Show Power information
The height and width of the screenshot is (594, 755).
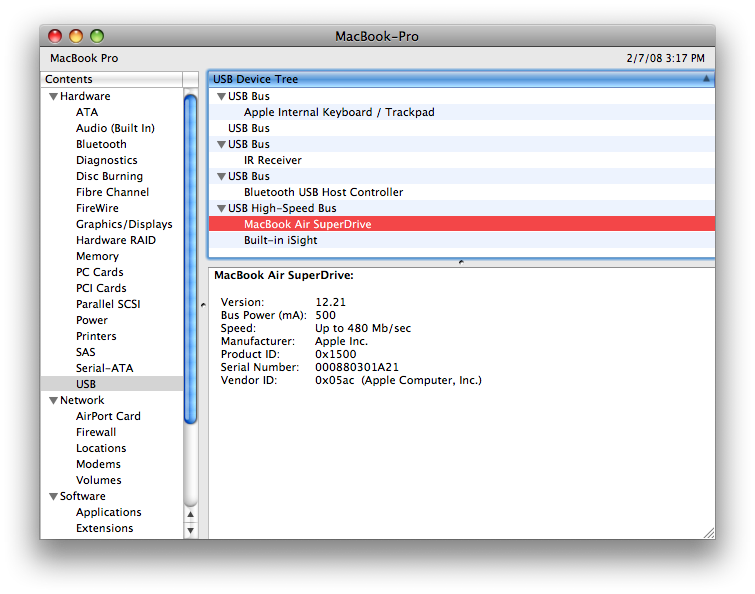tap(91, 320)
